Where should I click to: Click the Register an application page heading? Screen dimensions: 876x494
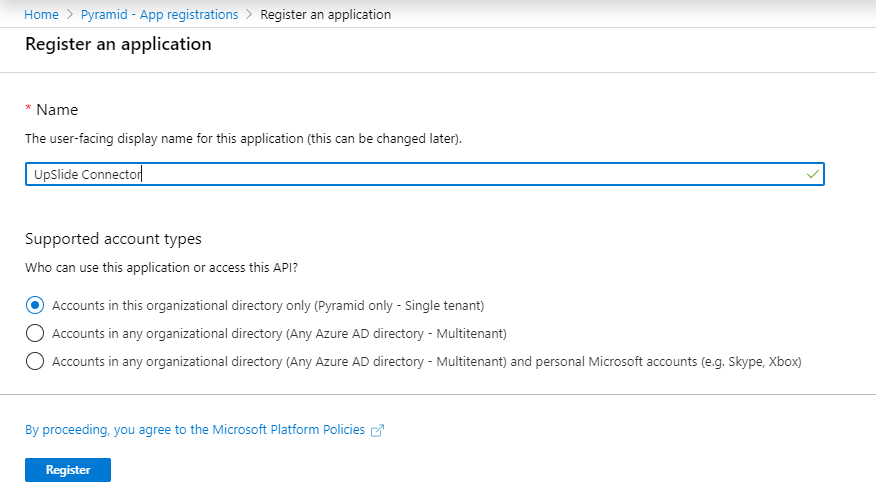(118, 44)
